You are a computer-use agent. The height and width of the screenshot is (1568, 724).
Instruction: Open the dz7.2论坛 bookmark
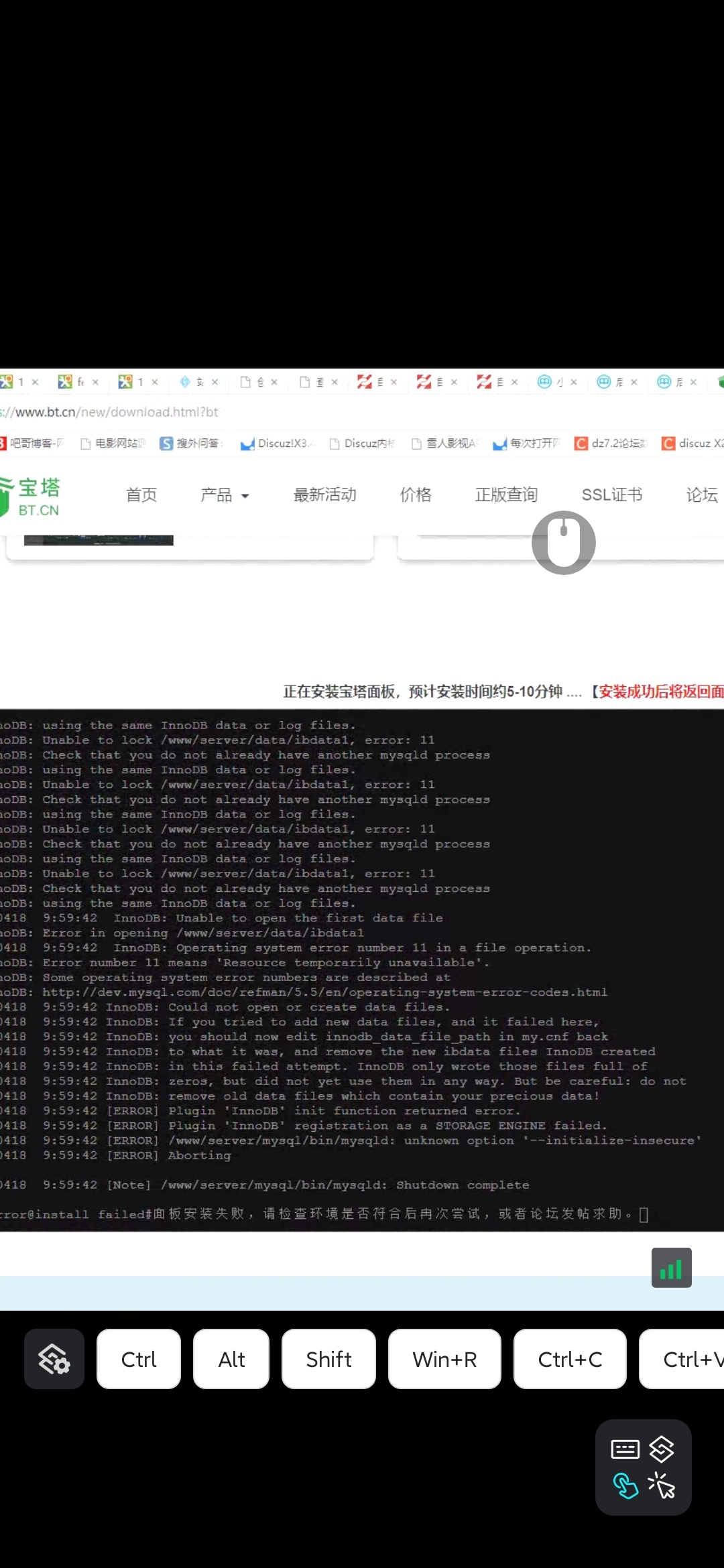click(610, 443)
